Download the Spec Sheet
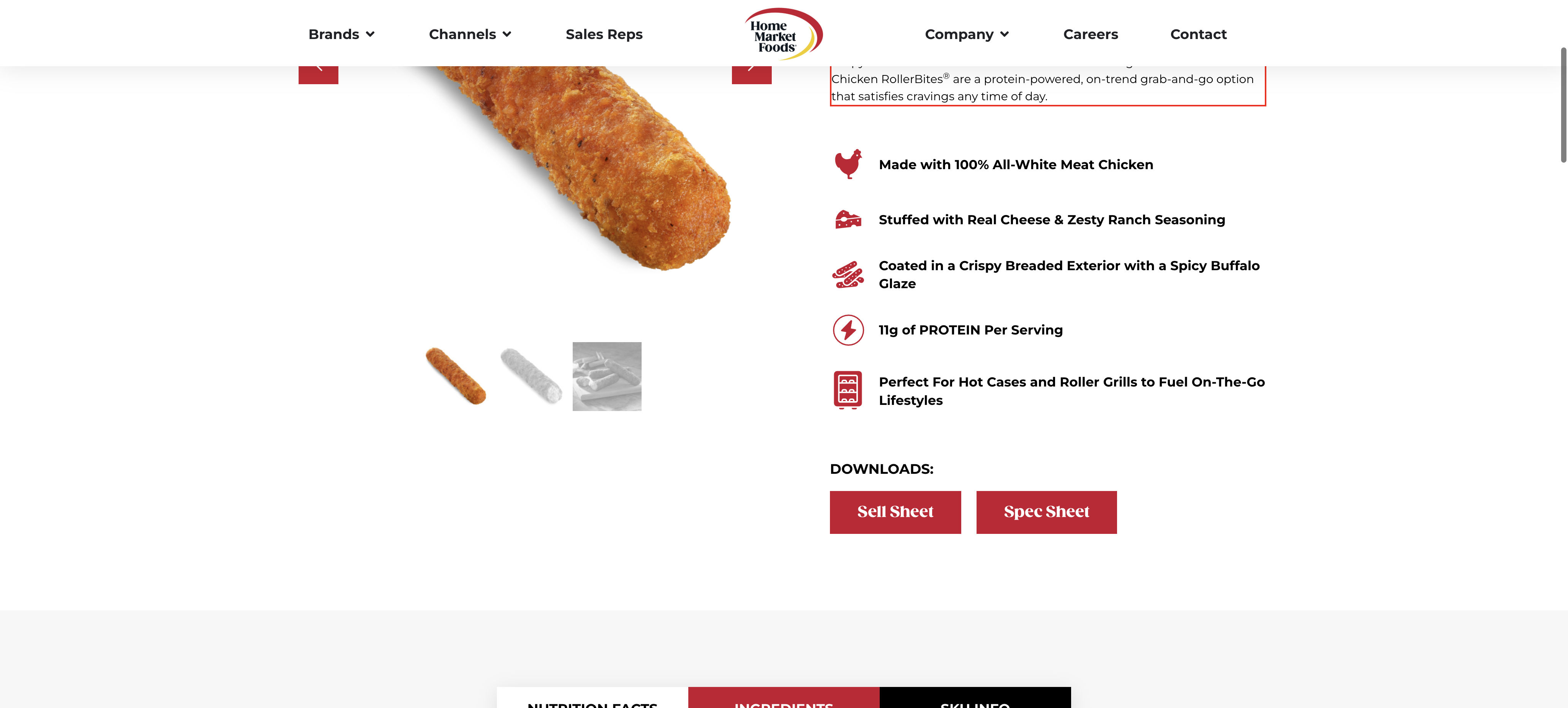This screenshot has height=708, width=1568. 1046,512
